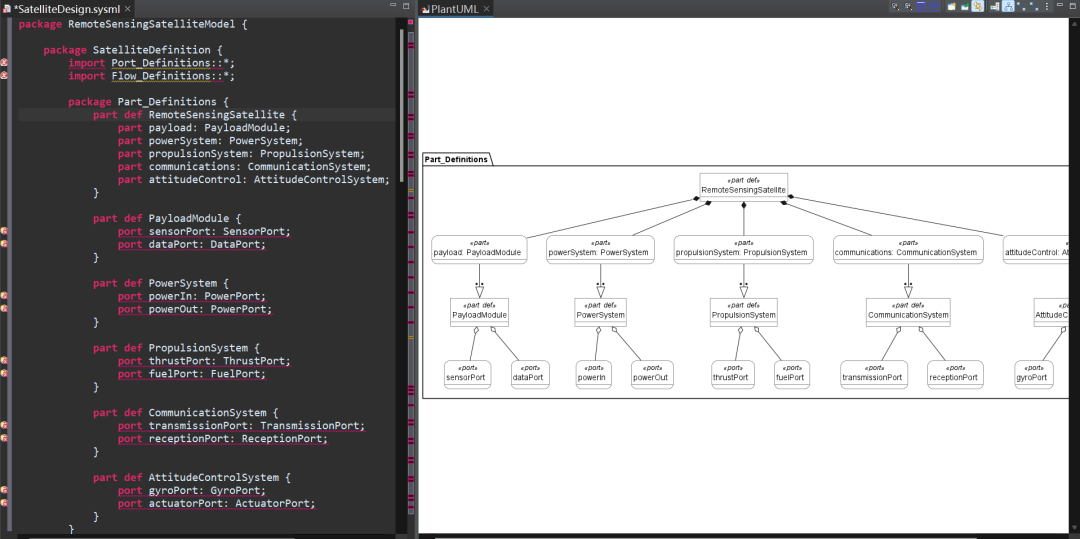Minimize the PlantUML view panel

[1059, 5]
